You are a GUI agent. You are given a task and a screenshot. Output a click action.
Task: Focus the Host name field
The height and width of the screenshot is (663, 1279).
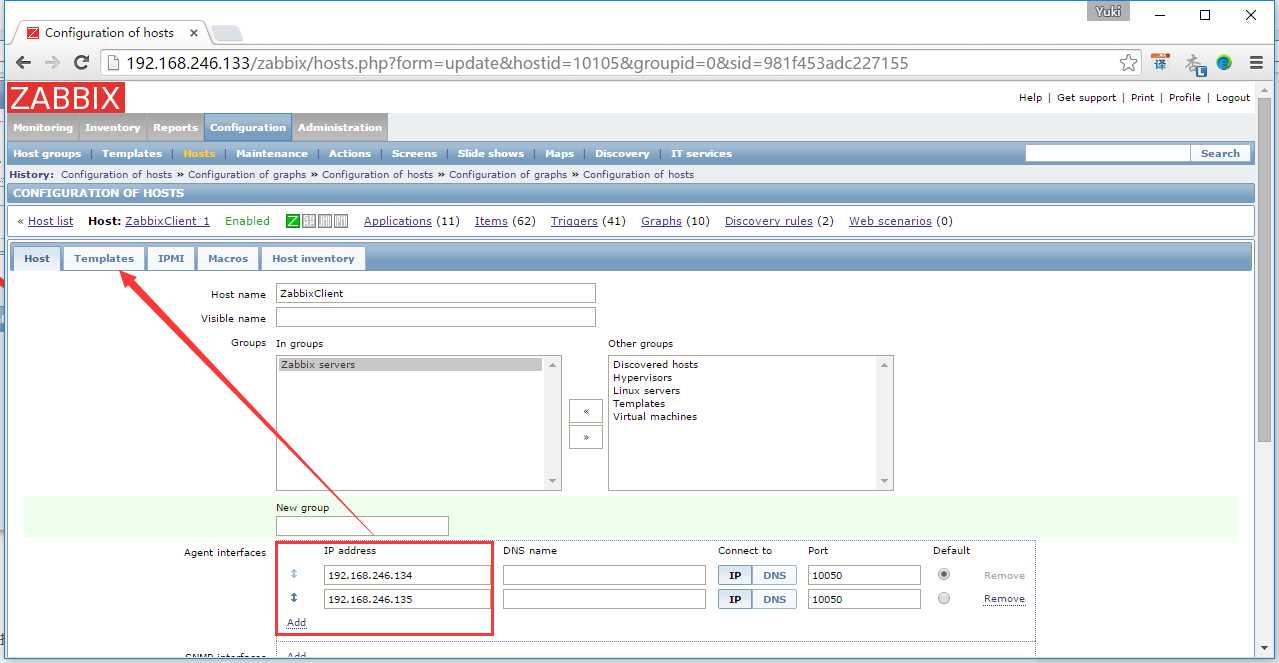point(436,293)
